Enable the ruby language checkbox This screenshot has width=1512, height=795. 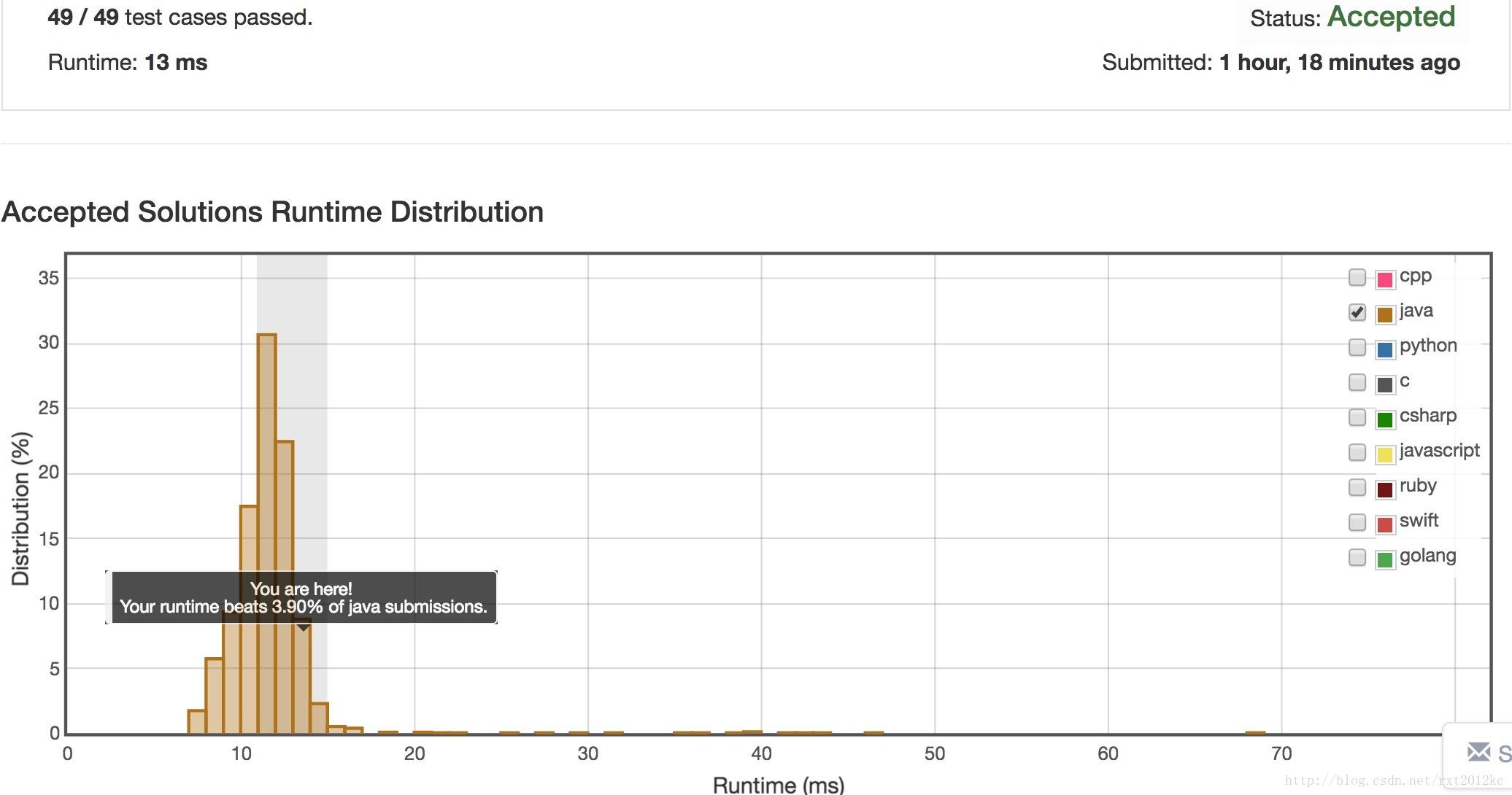pos(1357,487)
